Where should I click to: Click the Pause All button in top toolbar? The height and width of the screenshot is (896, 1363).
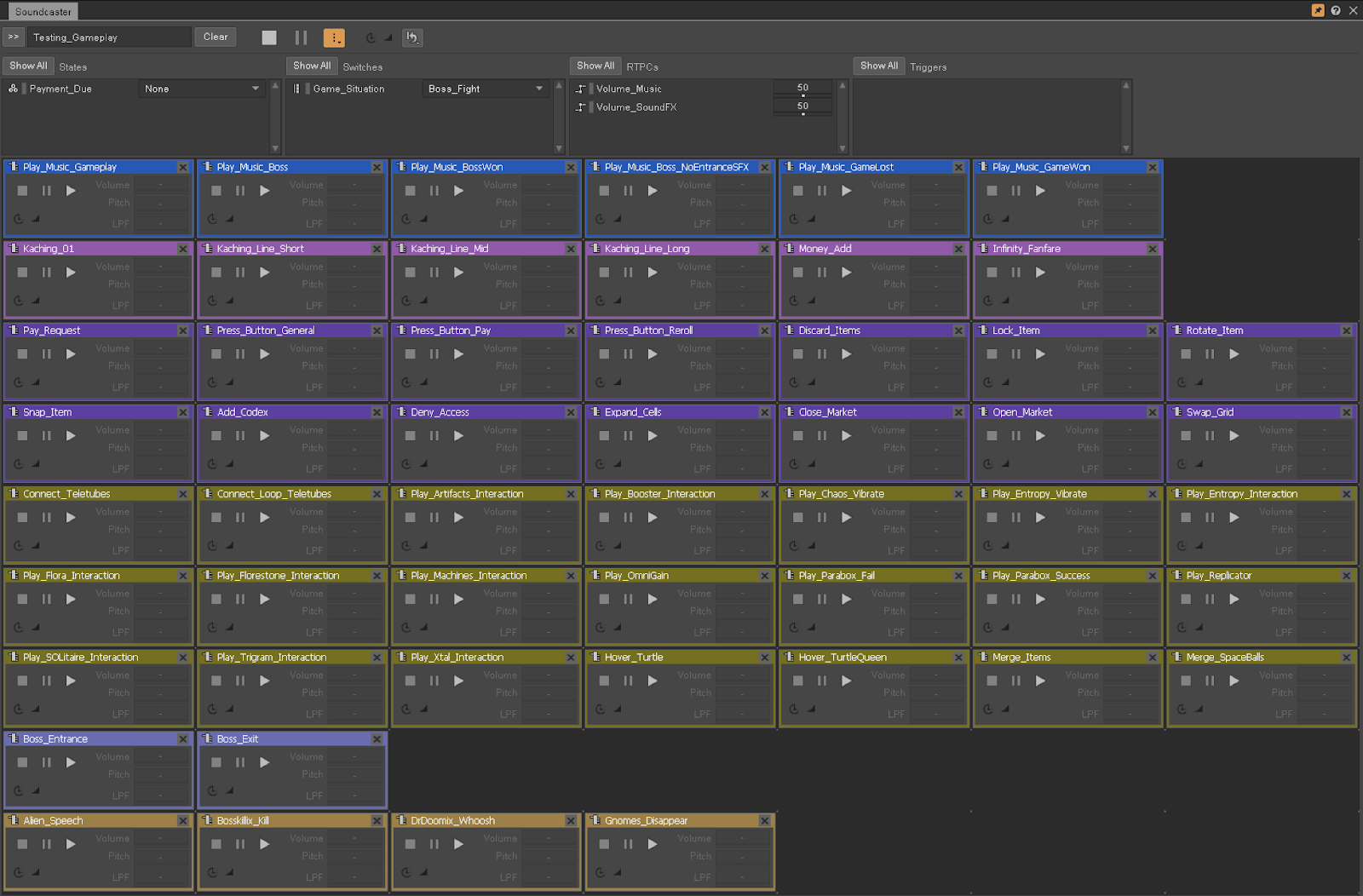[x=301, y=37]
